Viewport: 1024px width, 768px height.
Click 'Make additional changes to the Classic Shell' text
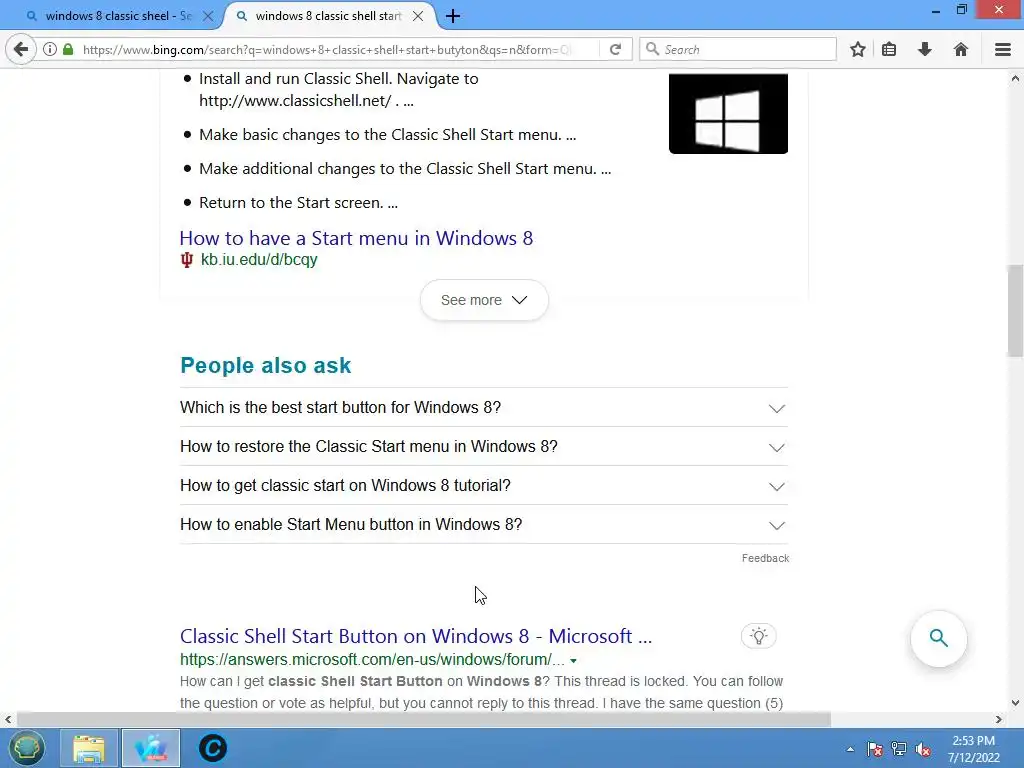(x=405, y=169)
